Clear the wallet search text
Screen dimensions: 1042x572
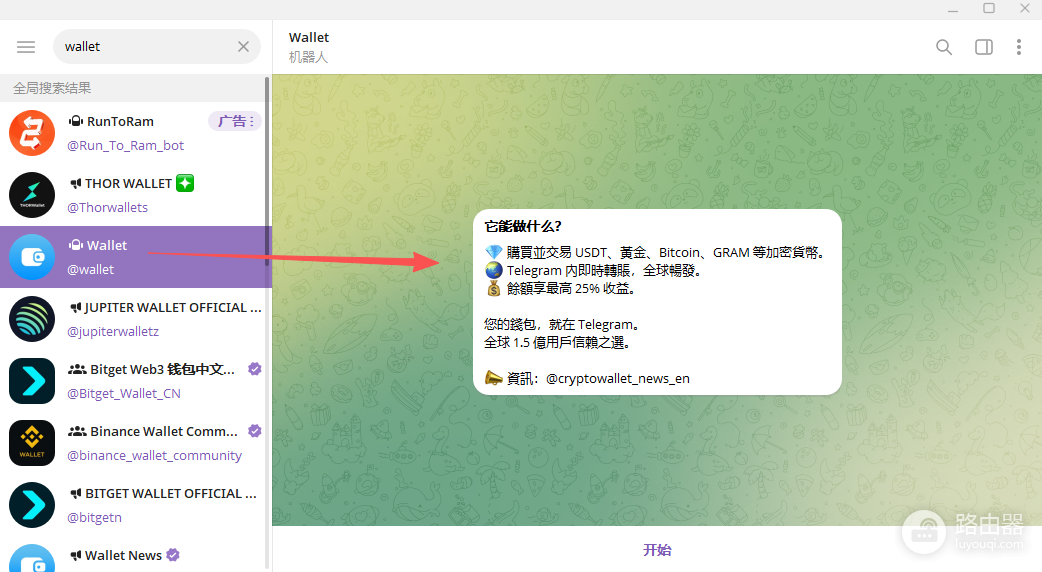243,47
